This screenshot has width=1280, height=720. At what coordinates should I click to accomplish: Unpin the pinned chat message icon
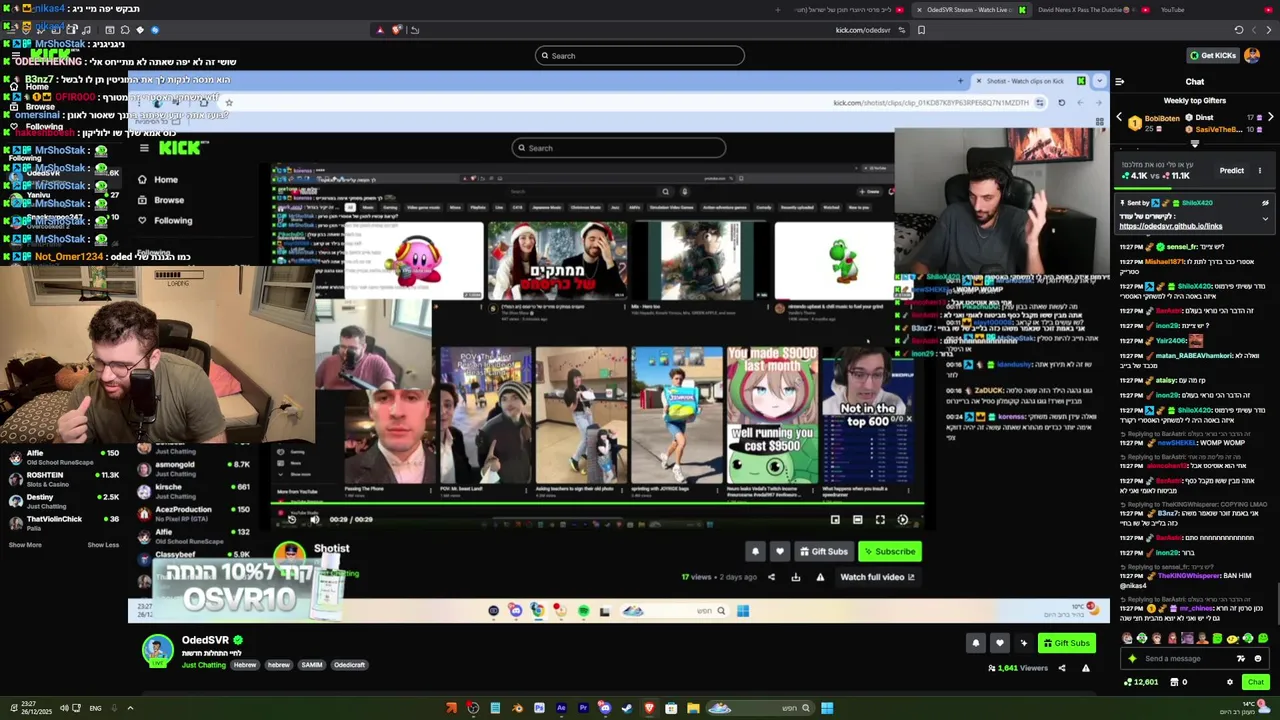[1265, 203]
